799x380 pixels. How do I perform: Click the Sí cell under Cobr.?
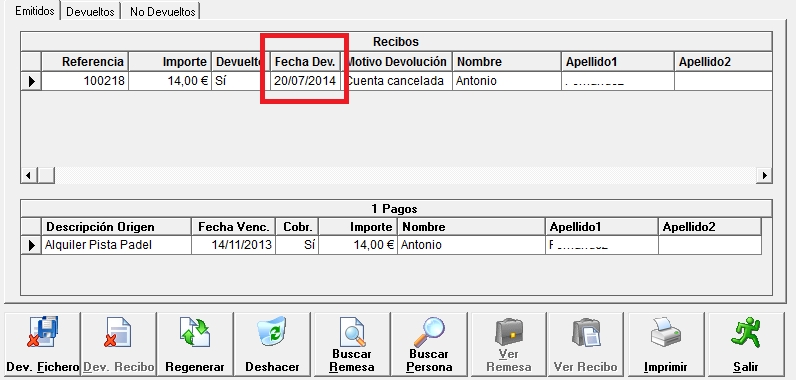click(297, 245)
